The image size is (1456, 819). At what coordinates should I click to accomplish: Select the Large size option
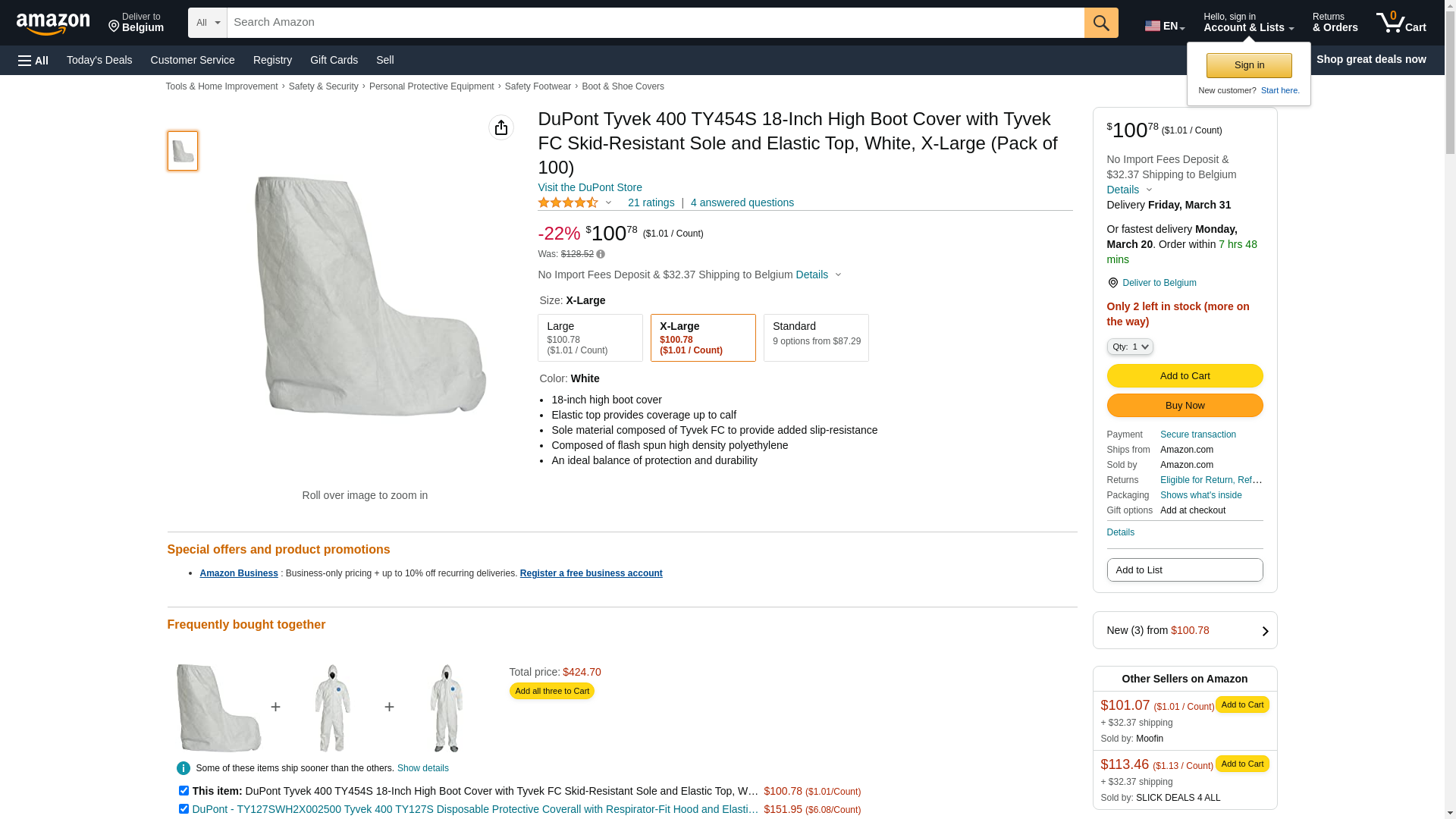pyautogui.click(x=590, y=337)
